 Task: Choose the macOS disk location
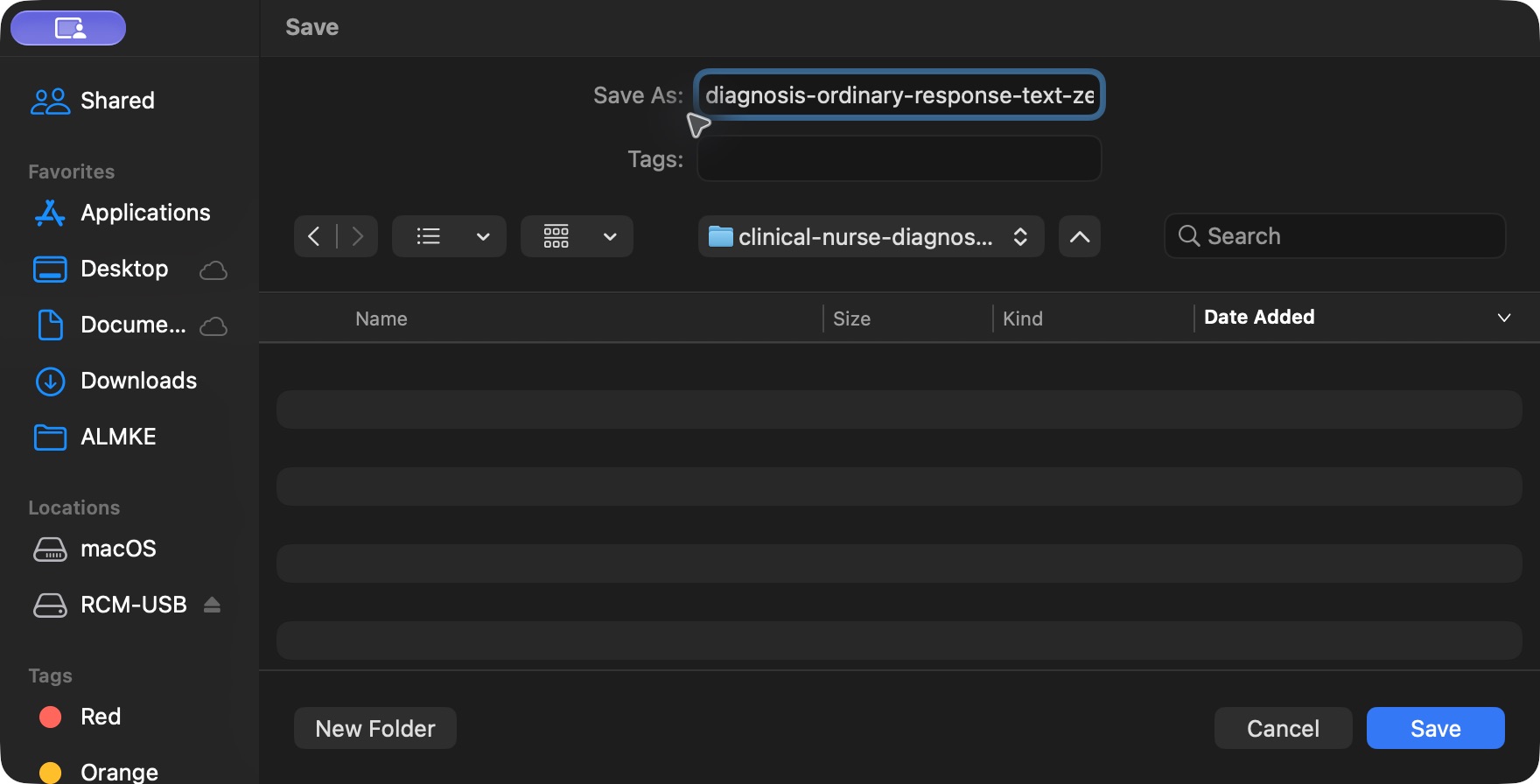(x=94, y=549)
